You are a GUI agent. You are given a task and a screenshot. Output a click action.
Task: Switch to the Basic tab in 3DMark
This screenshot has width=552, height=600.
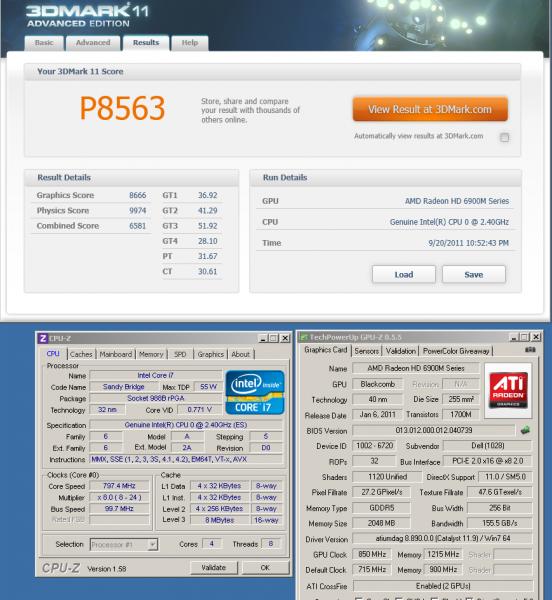(44, 43)
